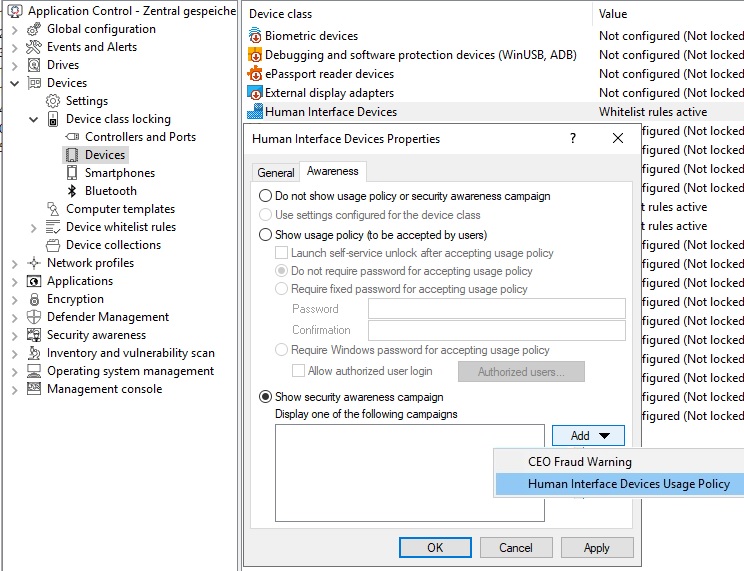Click the Biometric devices icon
This screenshot has height=571, width=744.
point(255,36)
